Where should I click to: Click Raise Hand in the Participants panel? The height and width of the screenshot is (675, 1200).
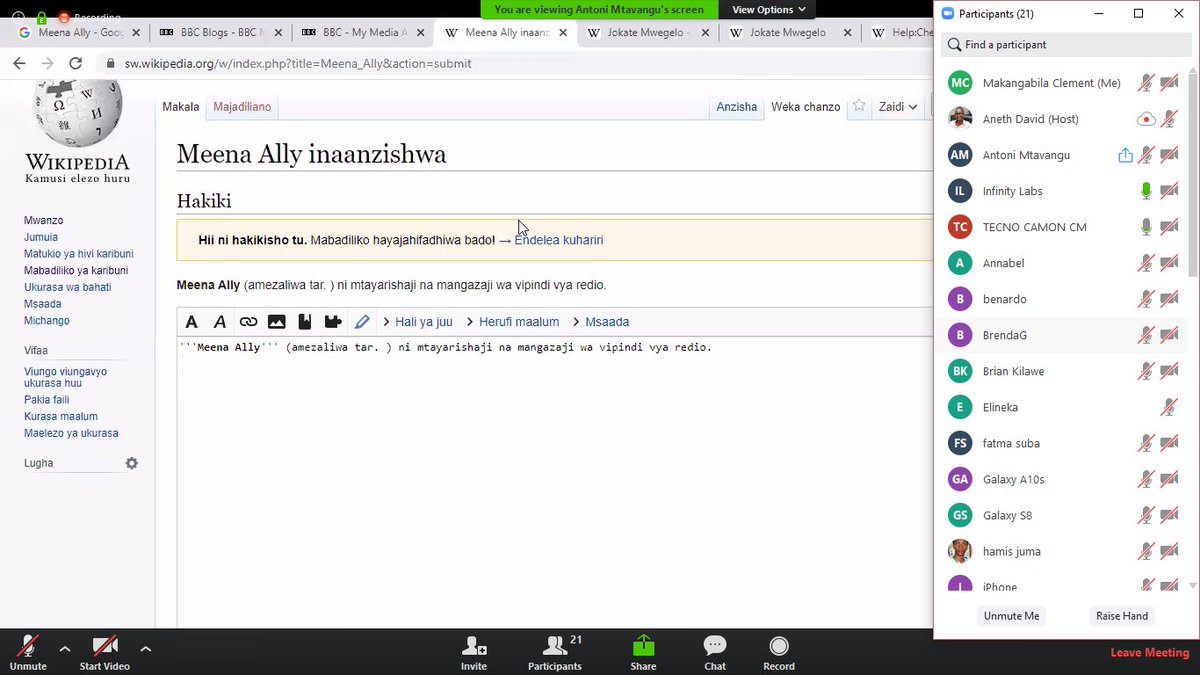pos(1121,615)
